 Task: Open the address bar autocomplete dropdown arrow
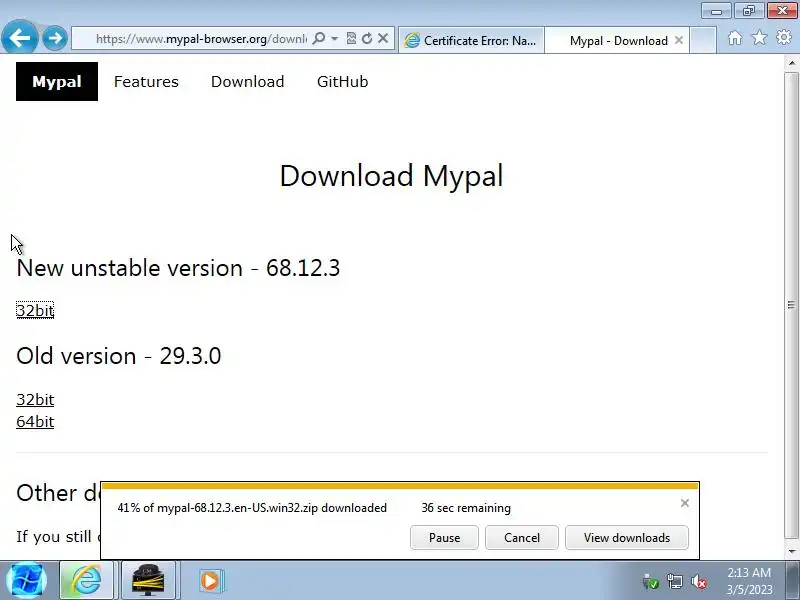coord(335,39)
